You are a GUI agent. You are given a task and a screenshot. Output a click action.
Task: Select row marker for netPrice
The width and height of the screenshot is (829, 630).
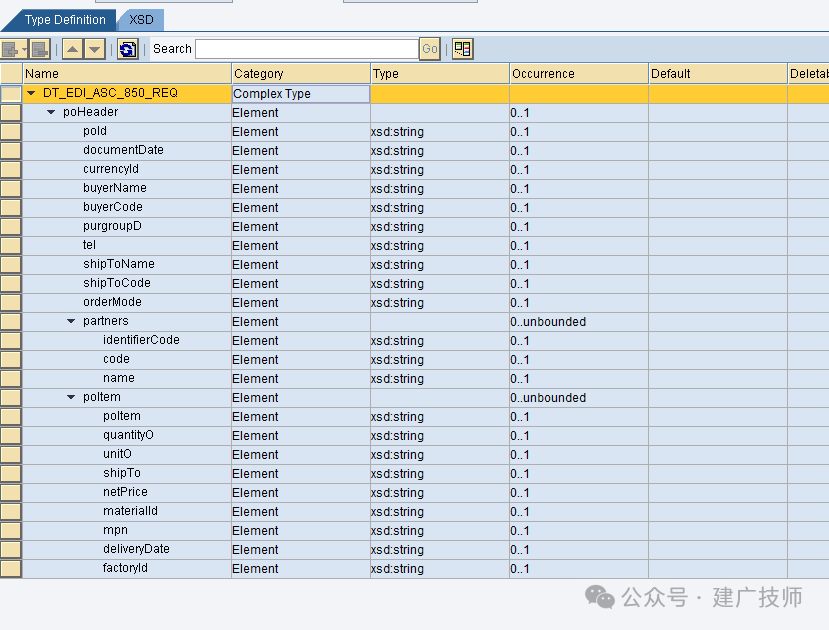click(11, 493)
